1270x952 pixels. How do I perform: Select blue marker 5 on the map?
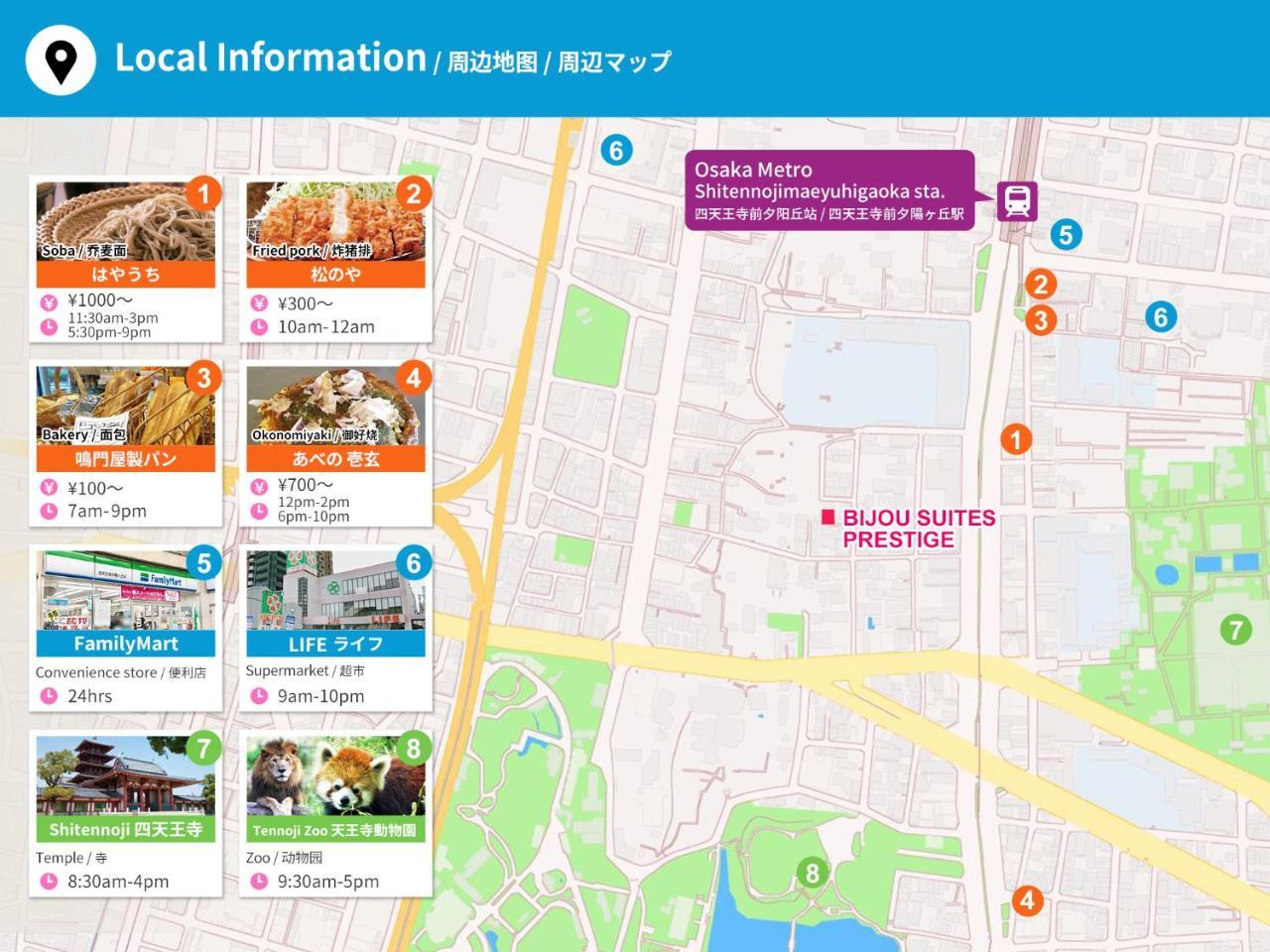click(1066, 235)
